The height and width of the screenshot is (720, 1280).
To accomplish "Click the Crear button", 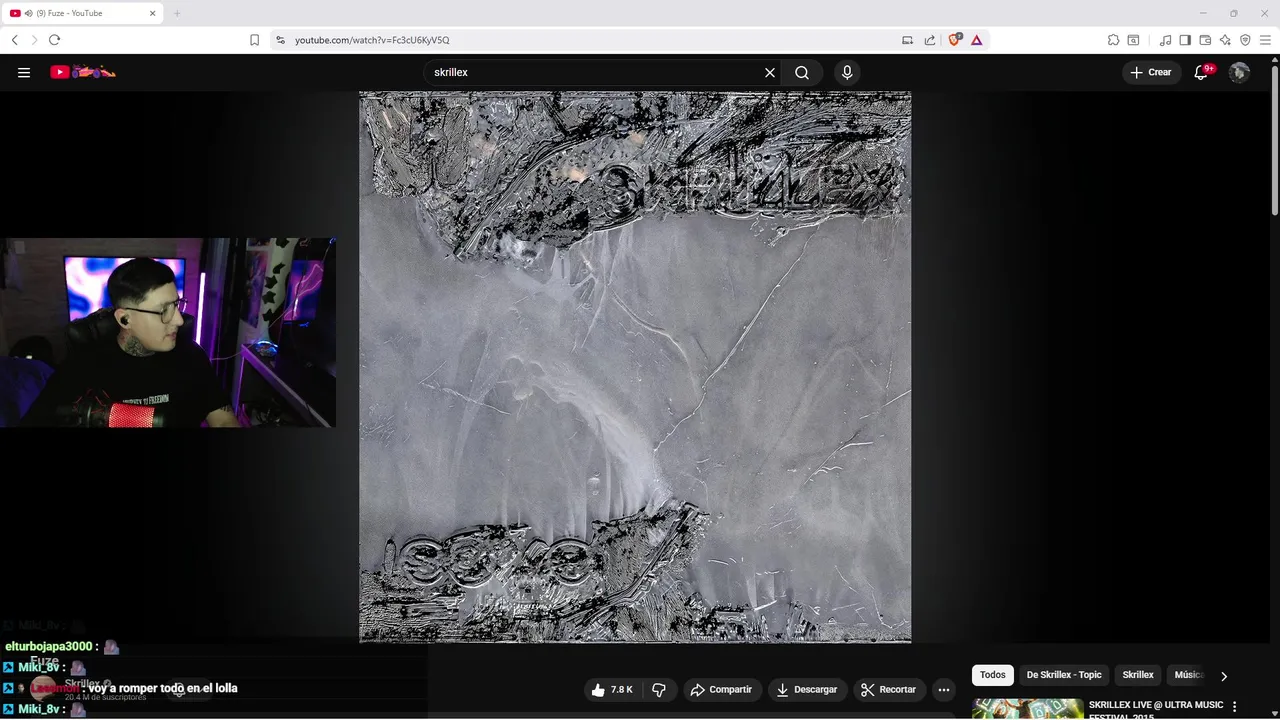I will pyautogui.click(x=1150, y=72).
